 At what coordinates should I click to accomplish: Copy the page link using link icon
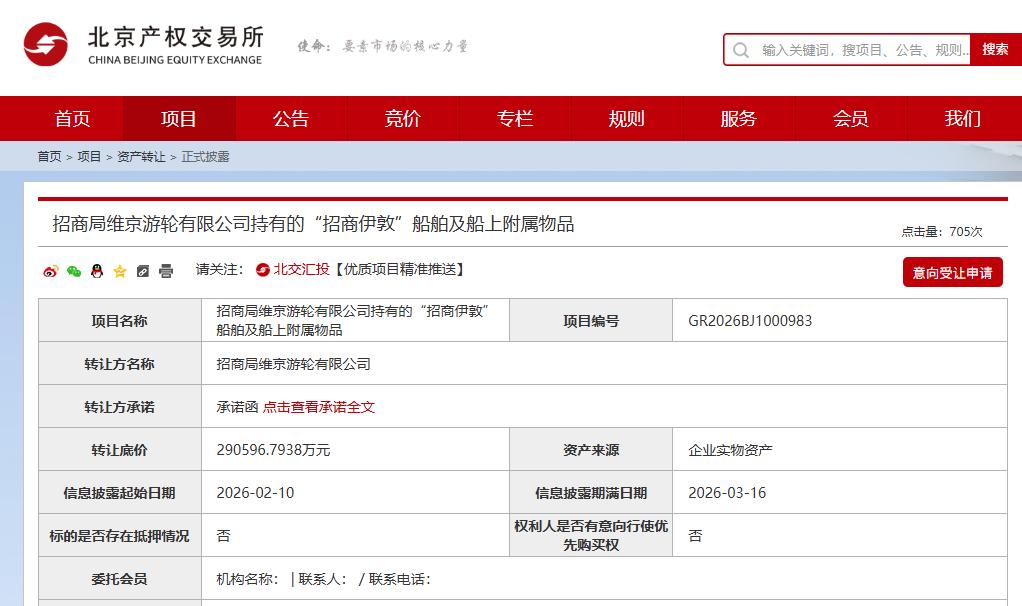pyautogui.click(x=143, y=271)
